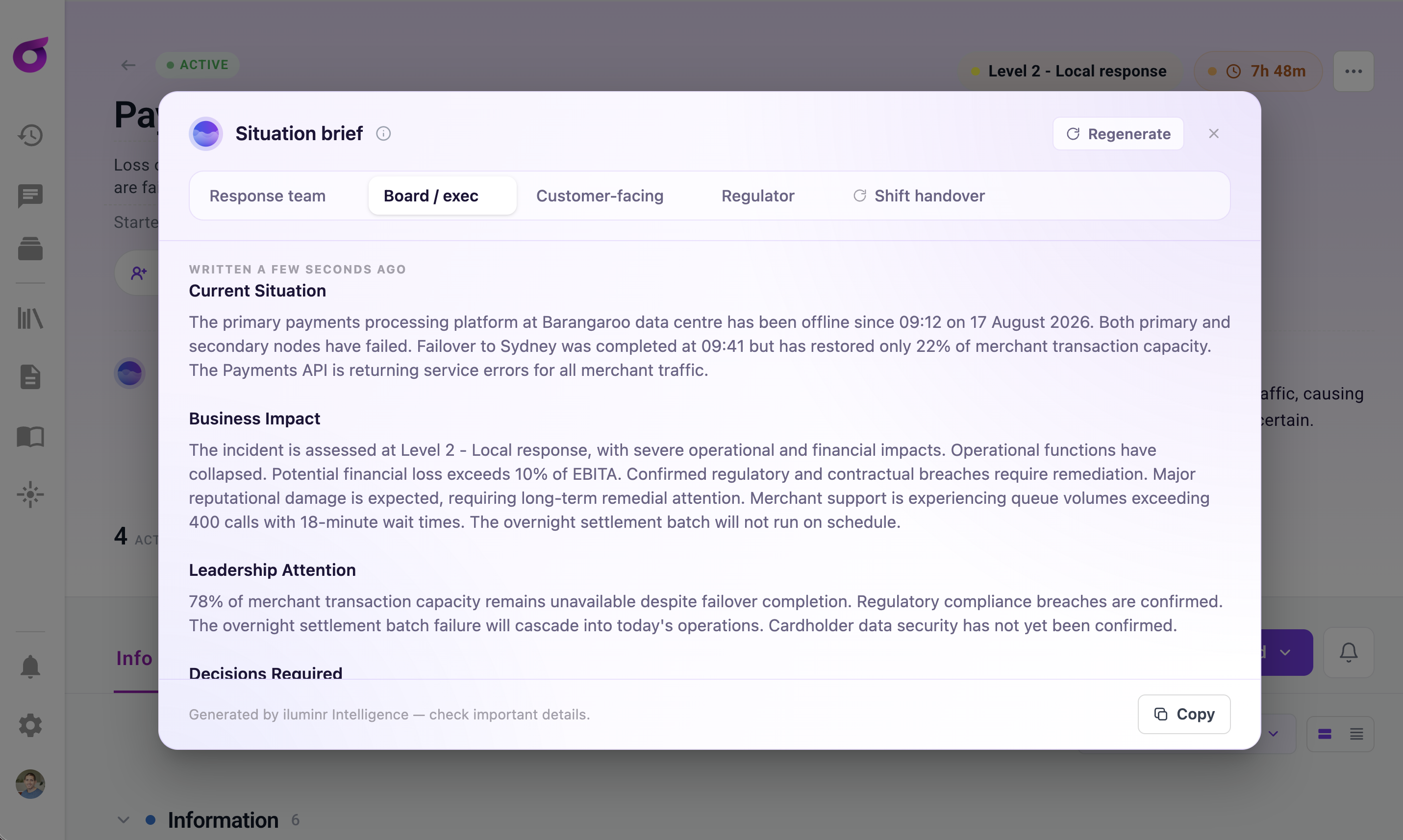Select the Board / exec tab
The height and width of the screenshot is (840, 1403).
click(x=442, y=196)
